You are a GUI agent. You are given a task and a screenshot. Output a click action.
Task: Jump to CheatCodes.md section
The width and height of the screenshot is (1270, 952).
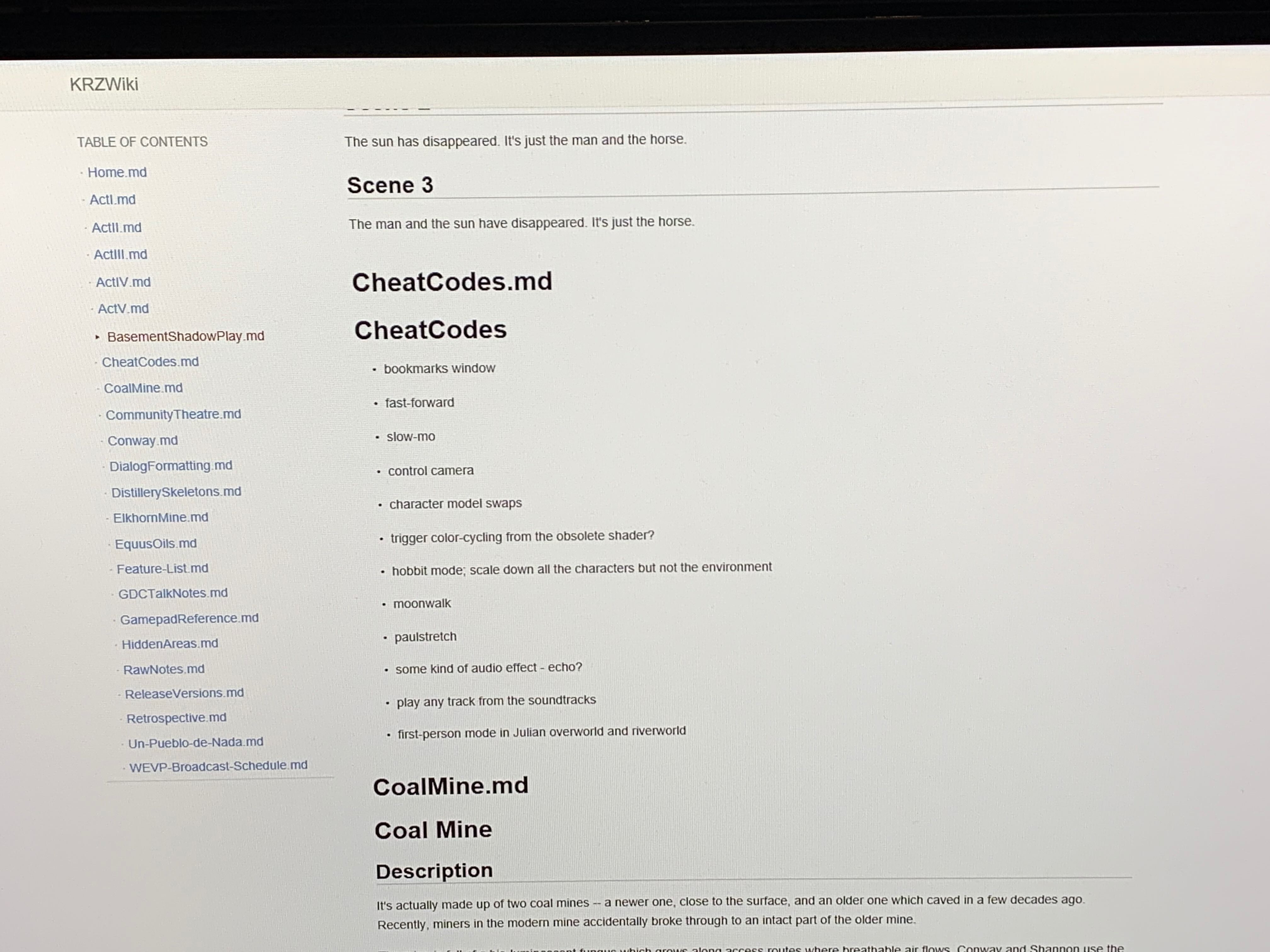151,362
